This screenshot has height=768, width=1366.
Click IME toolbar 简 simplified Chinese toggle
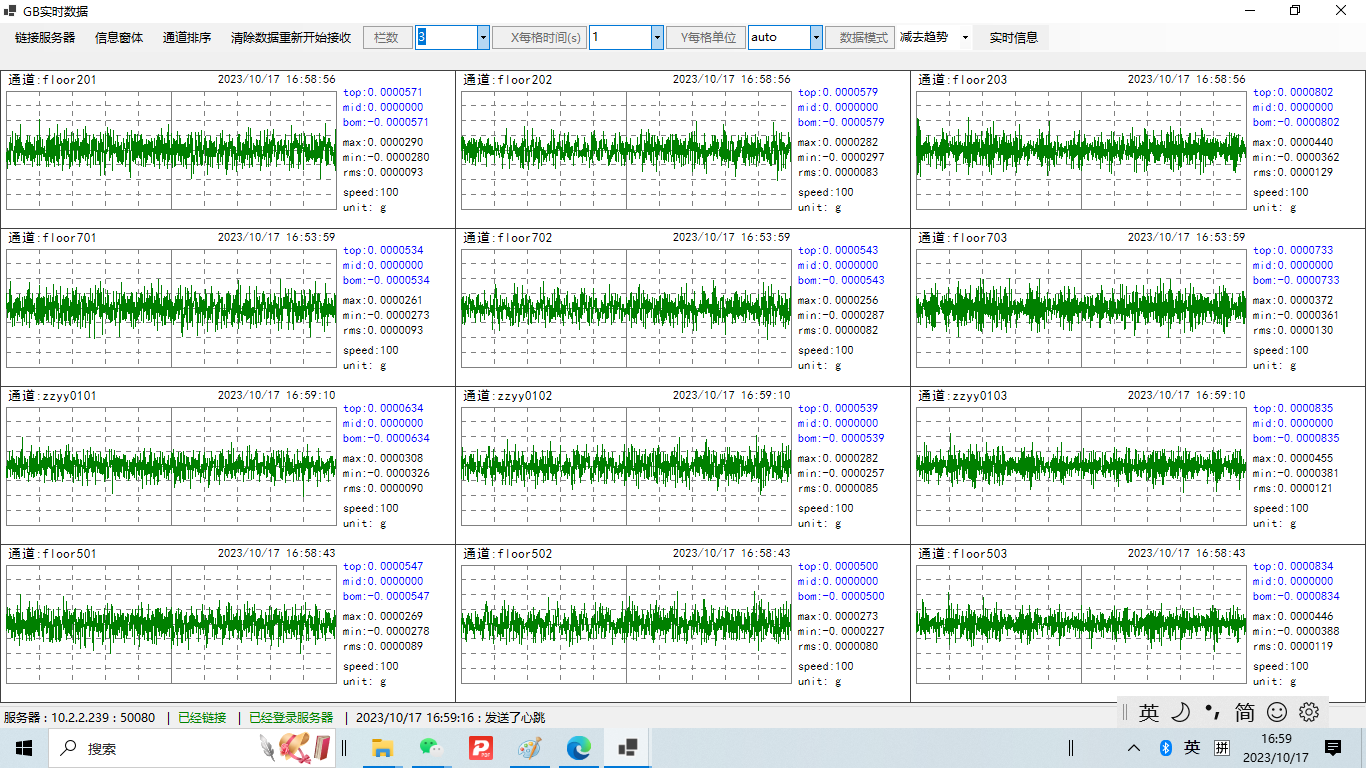pyautogui.click(x=1245, y=712)
